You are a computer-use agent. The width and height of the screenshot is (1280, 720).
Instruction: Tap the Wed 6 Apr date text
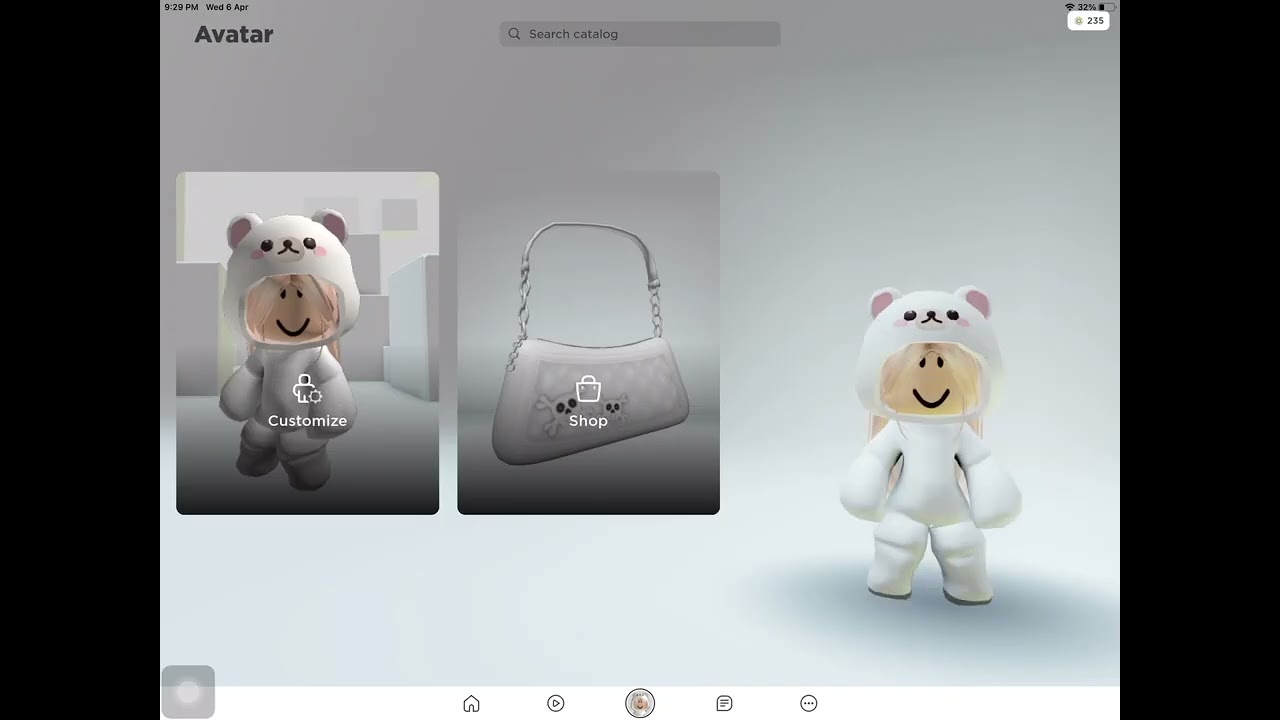click(227, 7)
